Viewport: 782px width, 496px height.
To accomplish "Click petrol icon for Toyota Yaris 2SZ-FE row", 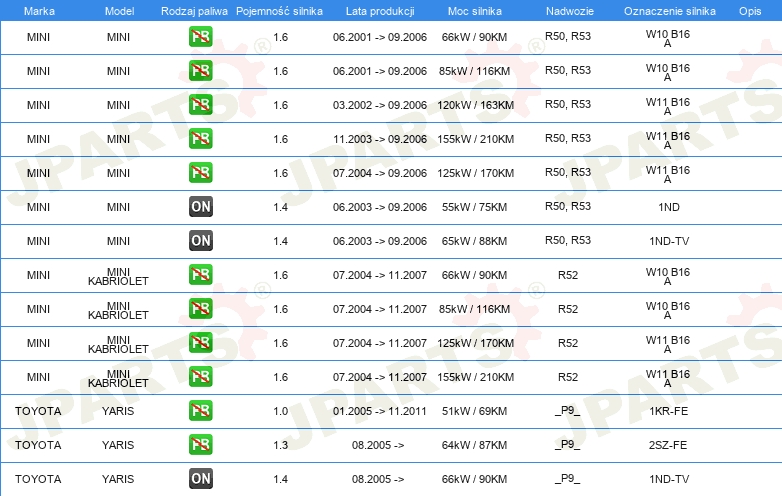I will [200, 445].
